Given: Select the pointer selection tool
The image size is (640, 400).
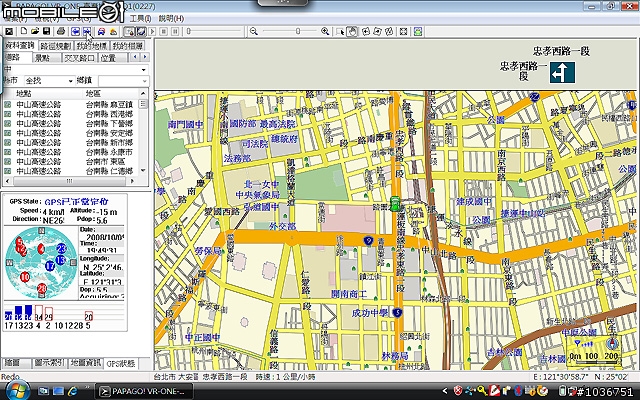Looking at the screenshot, I should pos(340,31).
